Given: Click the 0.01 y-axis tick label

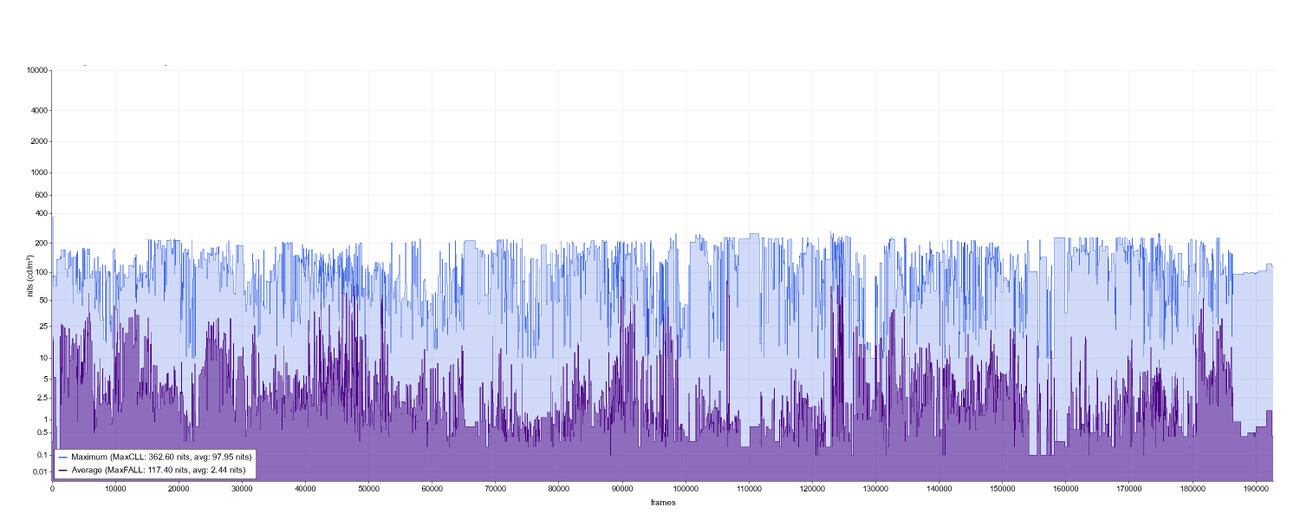Looking at the screenshot, I should pos(40,471).
